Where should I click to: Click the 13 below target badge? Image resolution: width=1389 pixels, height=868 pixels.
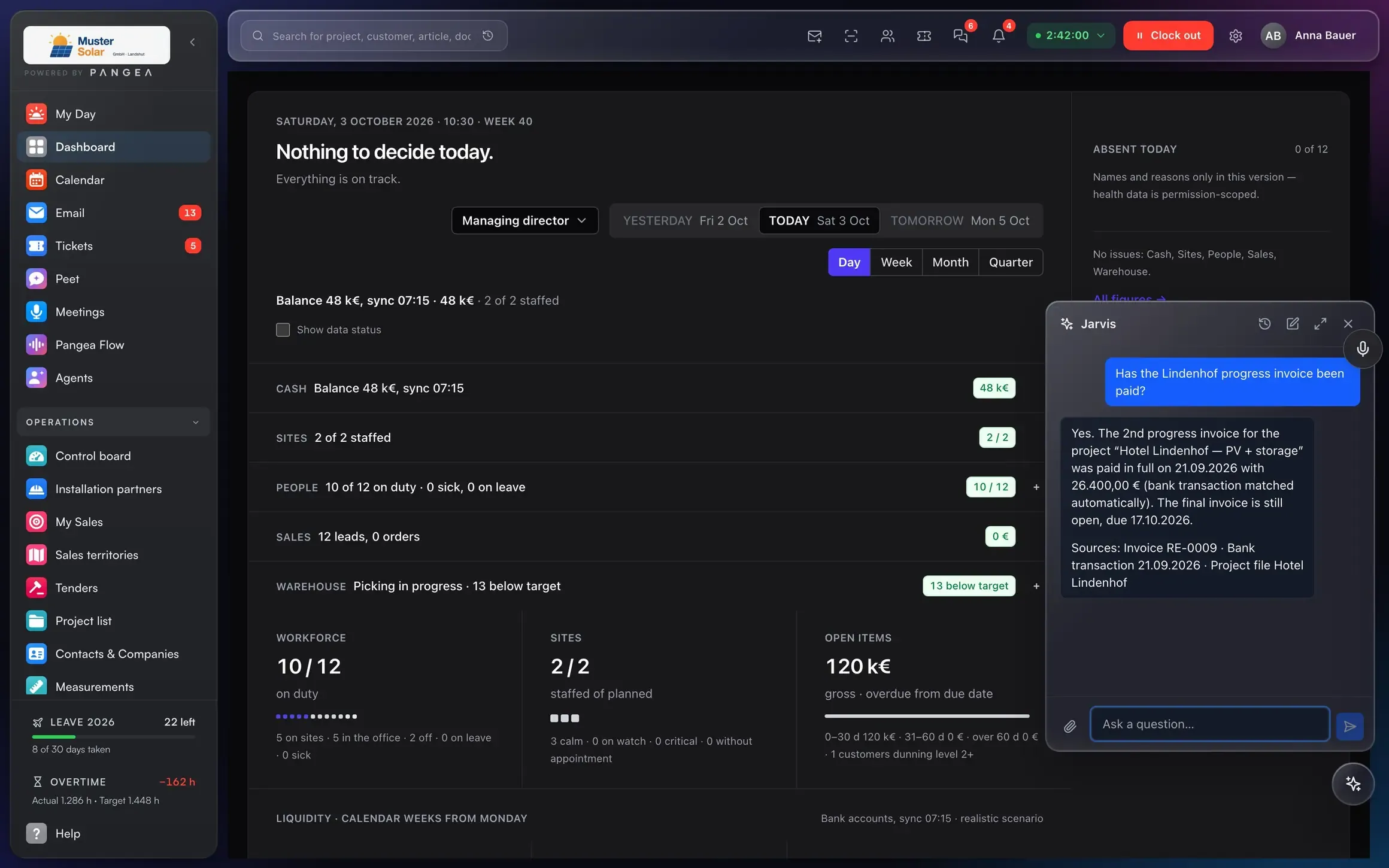[969, 586]
